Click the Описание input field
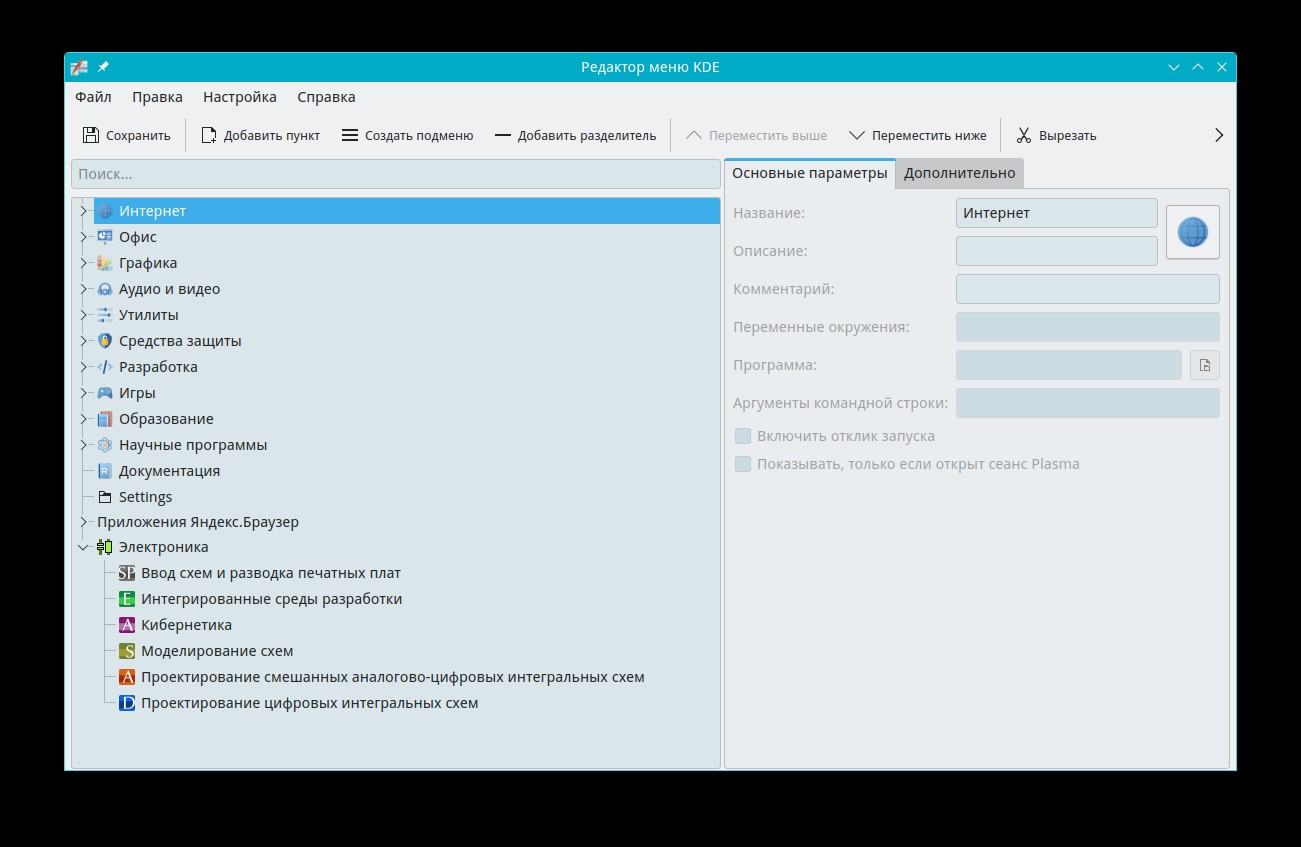1301x847 pixels. tap(1057, 251)
